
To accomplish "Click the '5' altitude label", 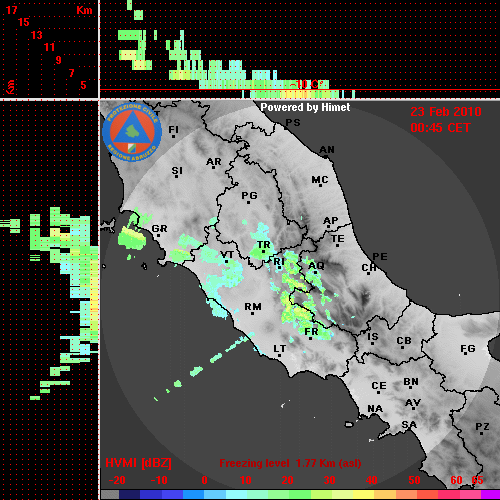I will pos(83,85).
